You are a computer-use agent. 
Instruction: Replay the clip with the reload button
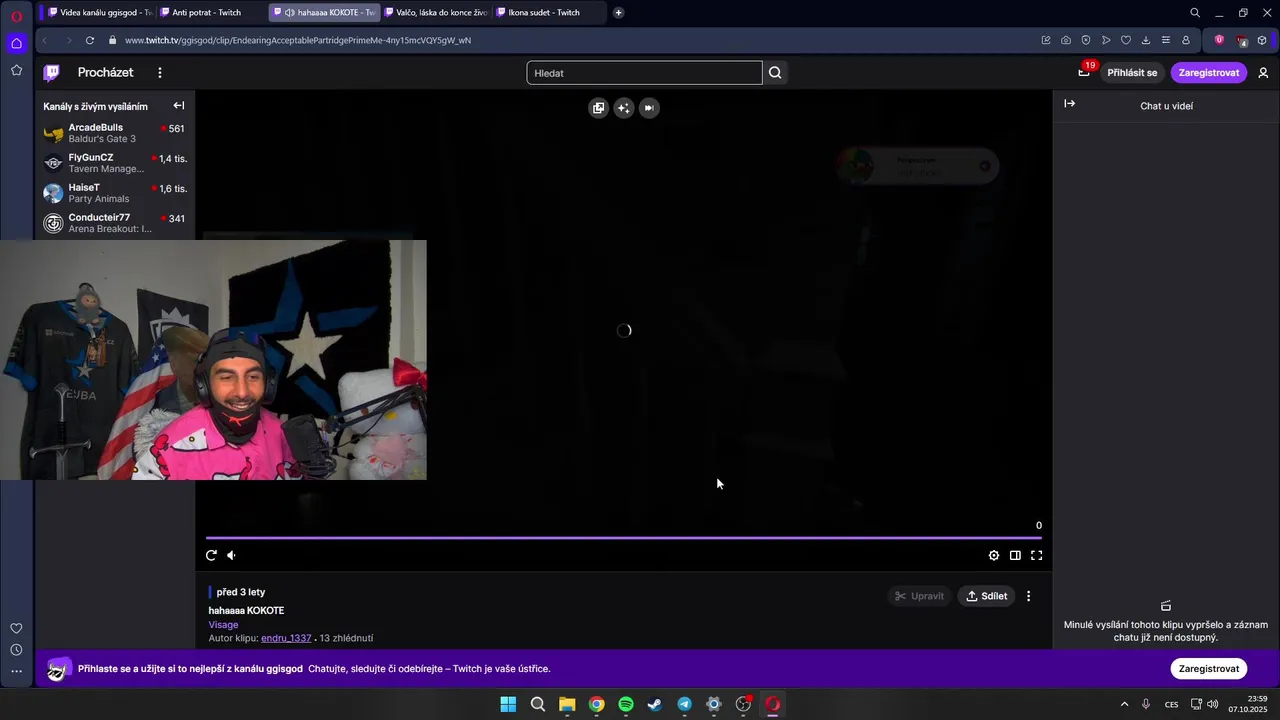(211, 555)
